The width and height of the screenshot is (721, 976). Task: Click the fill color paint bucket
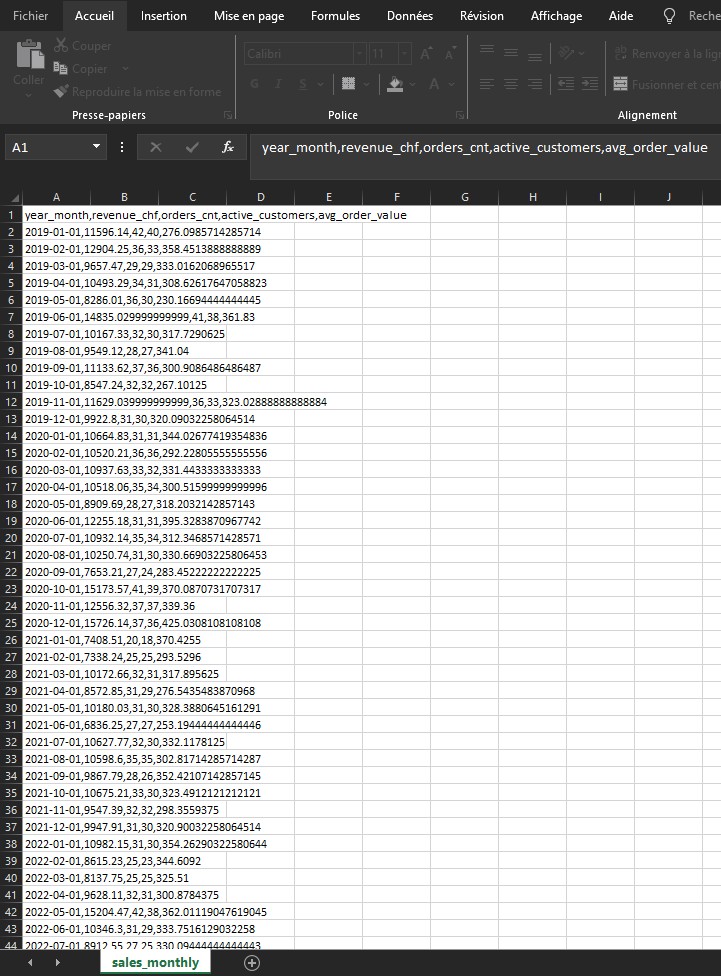click(x=396, y=85)
